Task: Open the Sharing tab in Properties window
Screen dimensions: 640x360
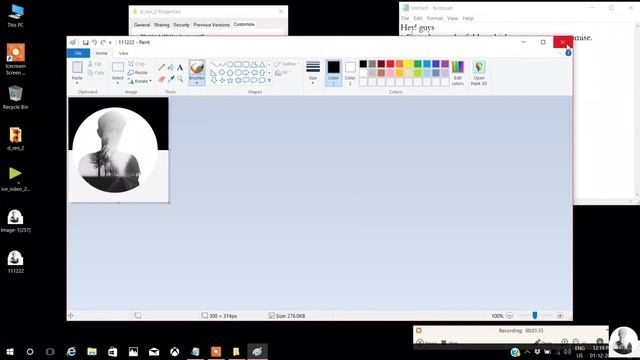Action: click(x=162, y=25)
